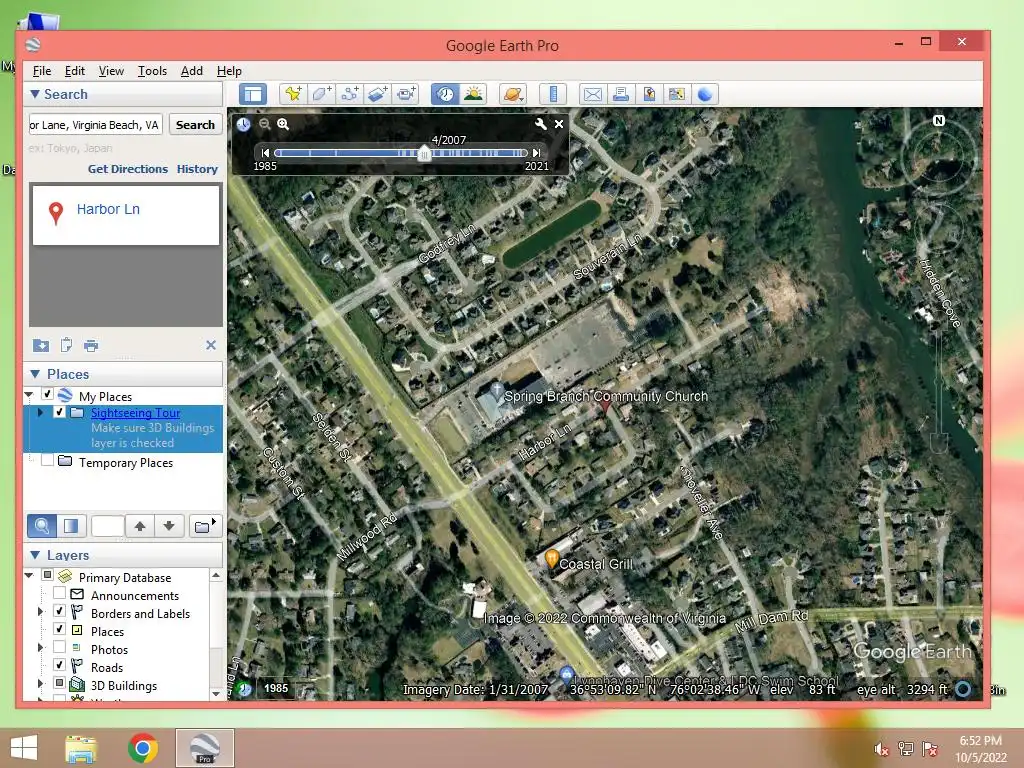Open the Help menu

pos(229,71)
